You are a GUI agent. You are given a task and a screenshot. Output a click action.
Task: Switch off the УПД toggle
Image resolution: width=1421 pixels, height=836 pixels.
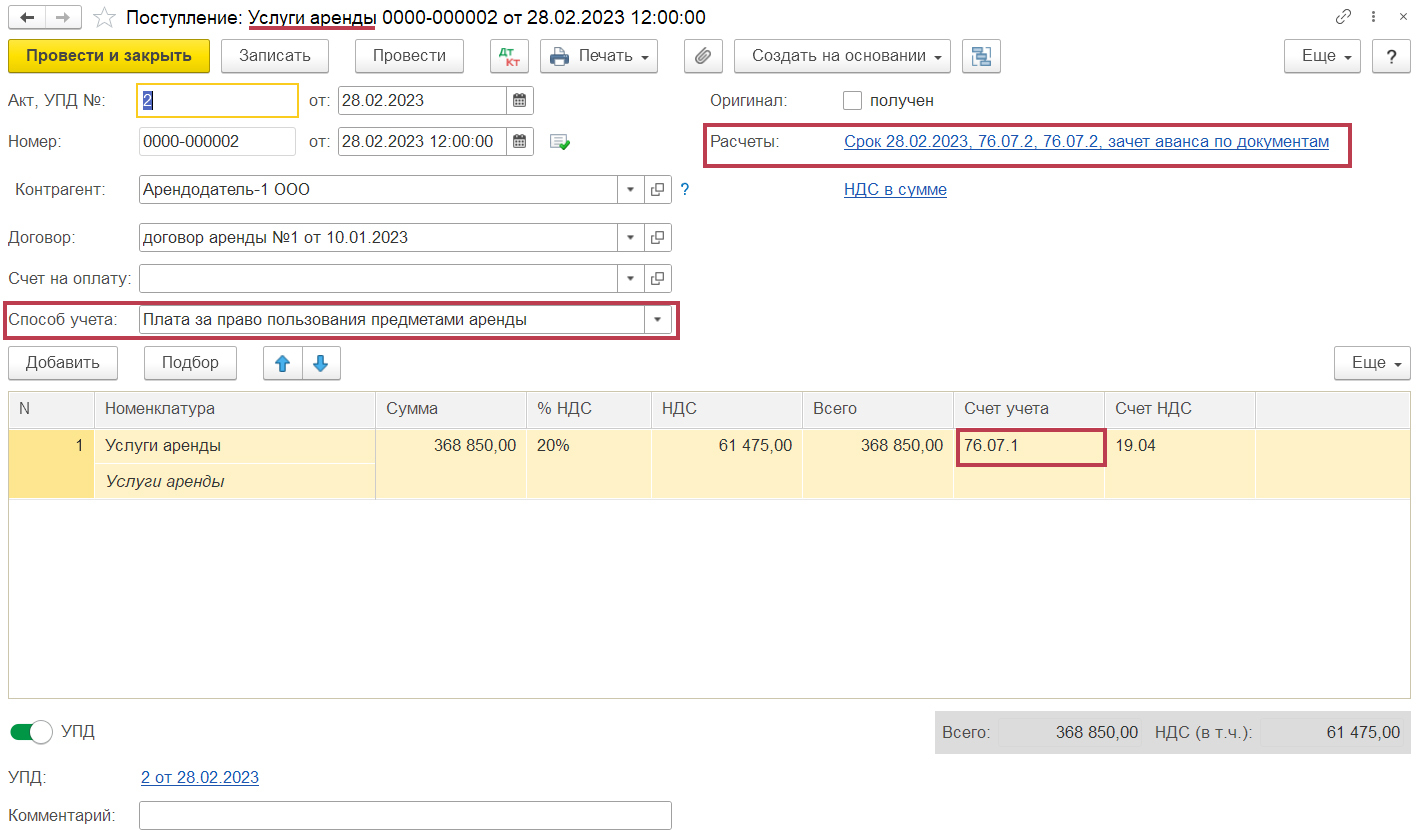[31, 732]
